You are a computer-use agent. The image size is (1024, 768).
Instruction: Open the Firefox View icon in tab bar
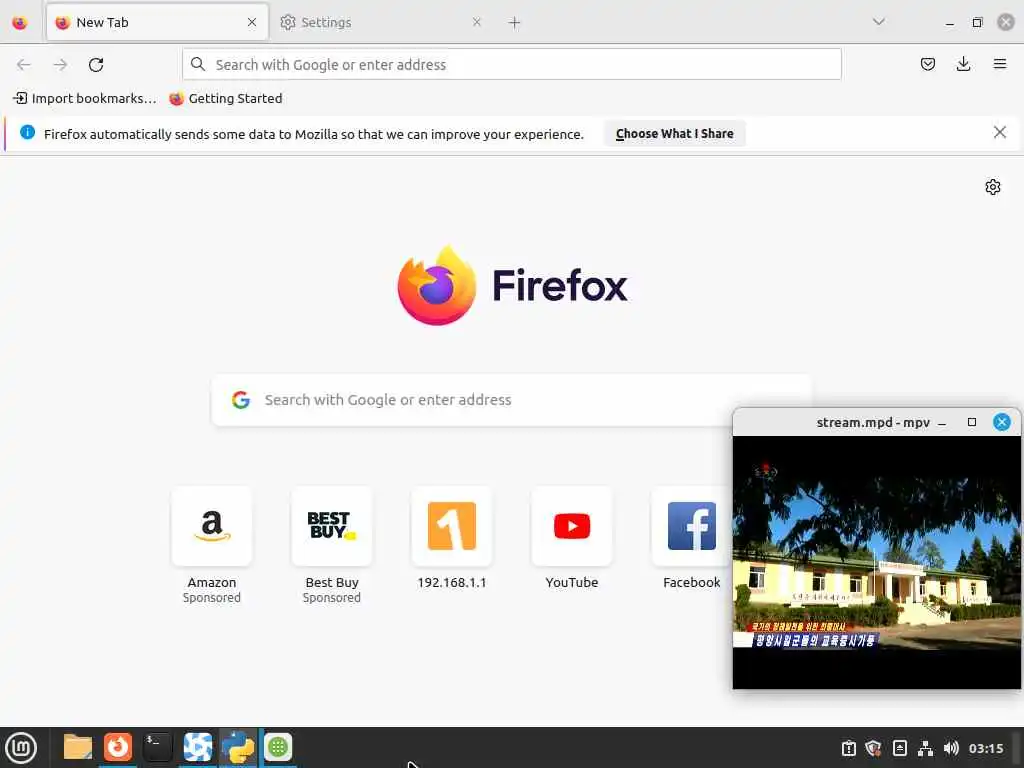tap(20, 23)
